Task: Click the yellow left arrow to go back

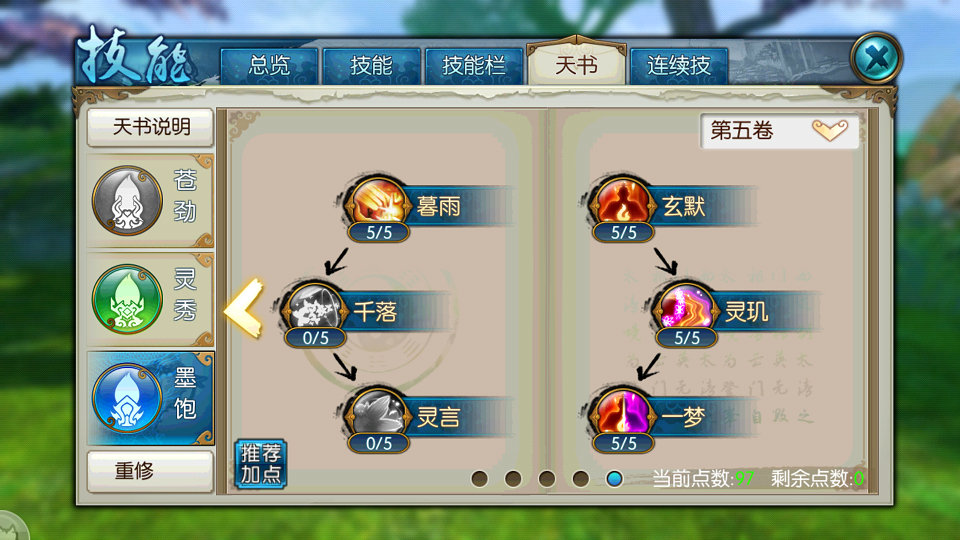Action: (244, 309)
